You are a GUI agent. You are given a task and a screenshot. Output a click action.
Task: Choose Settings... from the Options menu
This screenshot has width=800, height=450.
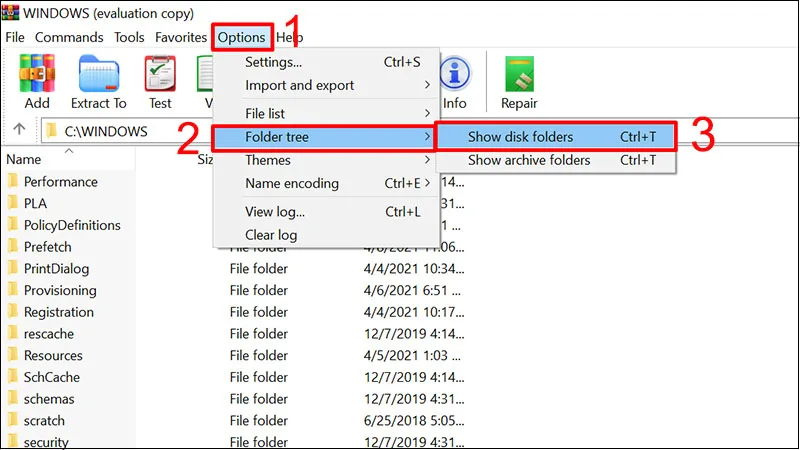point(327,62)
